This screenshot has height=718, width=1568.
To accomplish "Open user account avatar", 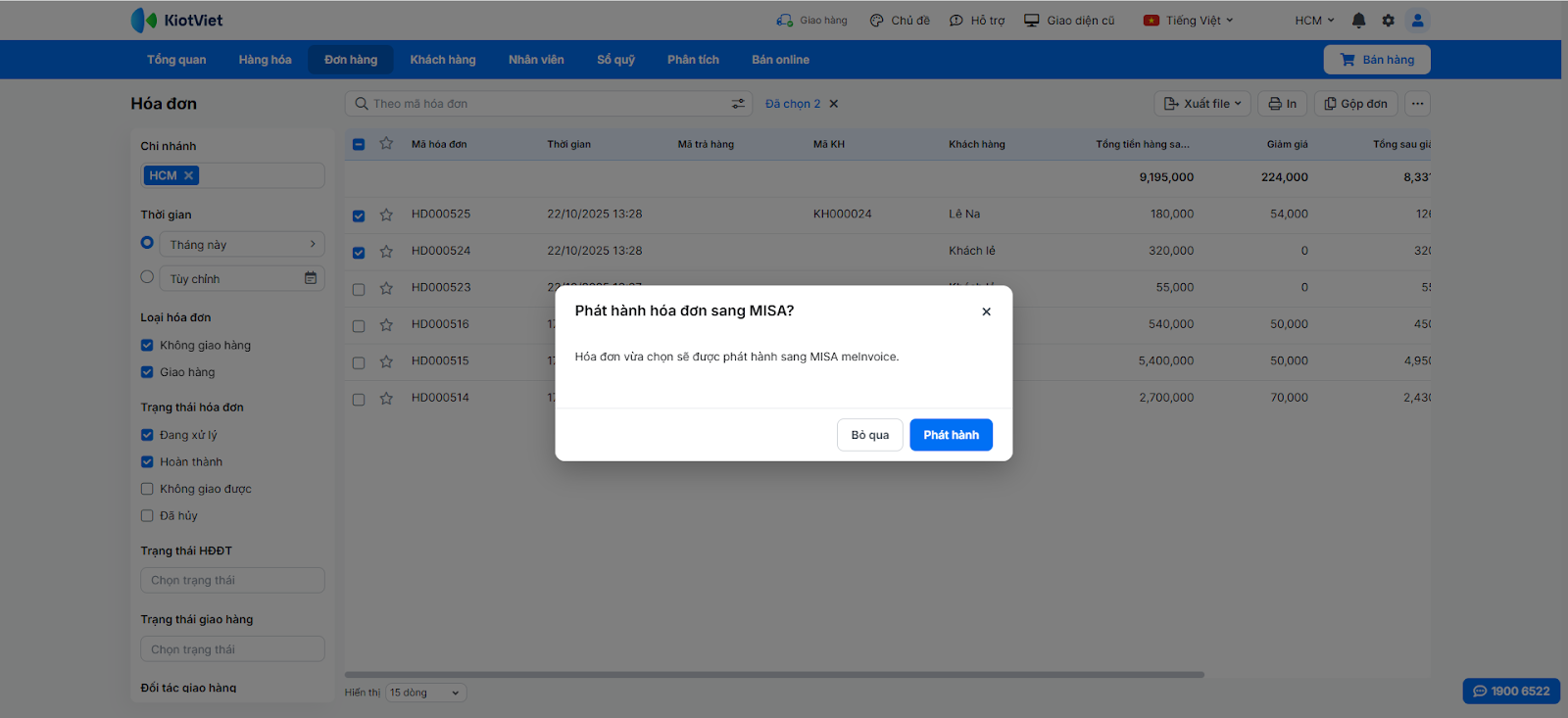I will coord(1417,20).
